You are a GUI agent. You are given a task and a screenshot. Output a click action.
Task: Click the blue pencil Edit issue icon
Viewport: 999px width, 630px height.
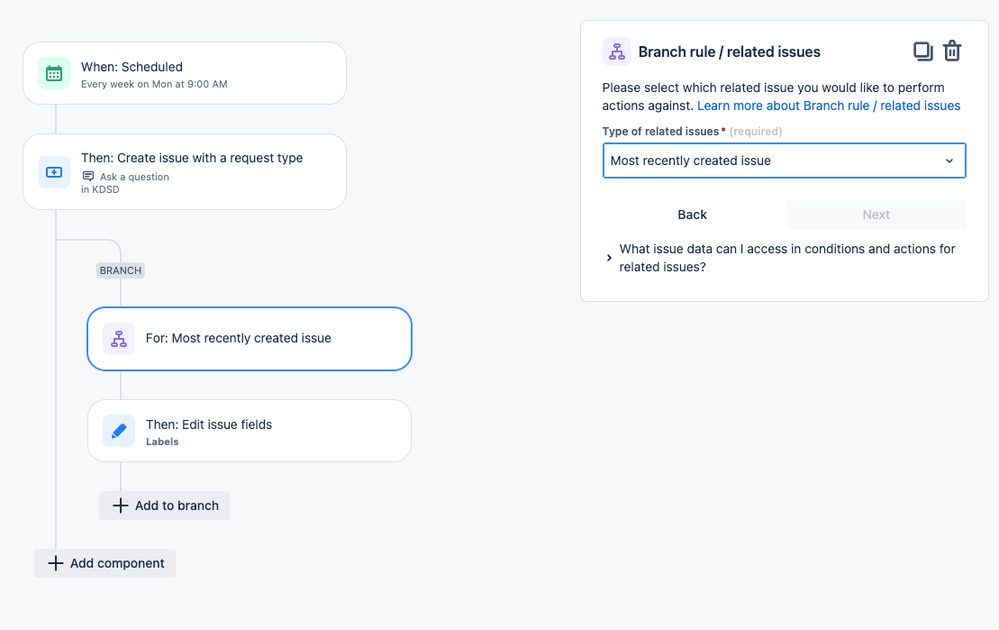pyautogui.click(x=119, y=431)
